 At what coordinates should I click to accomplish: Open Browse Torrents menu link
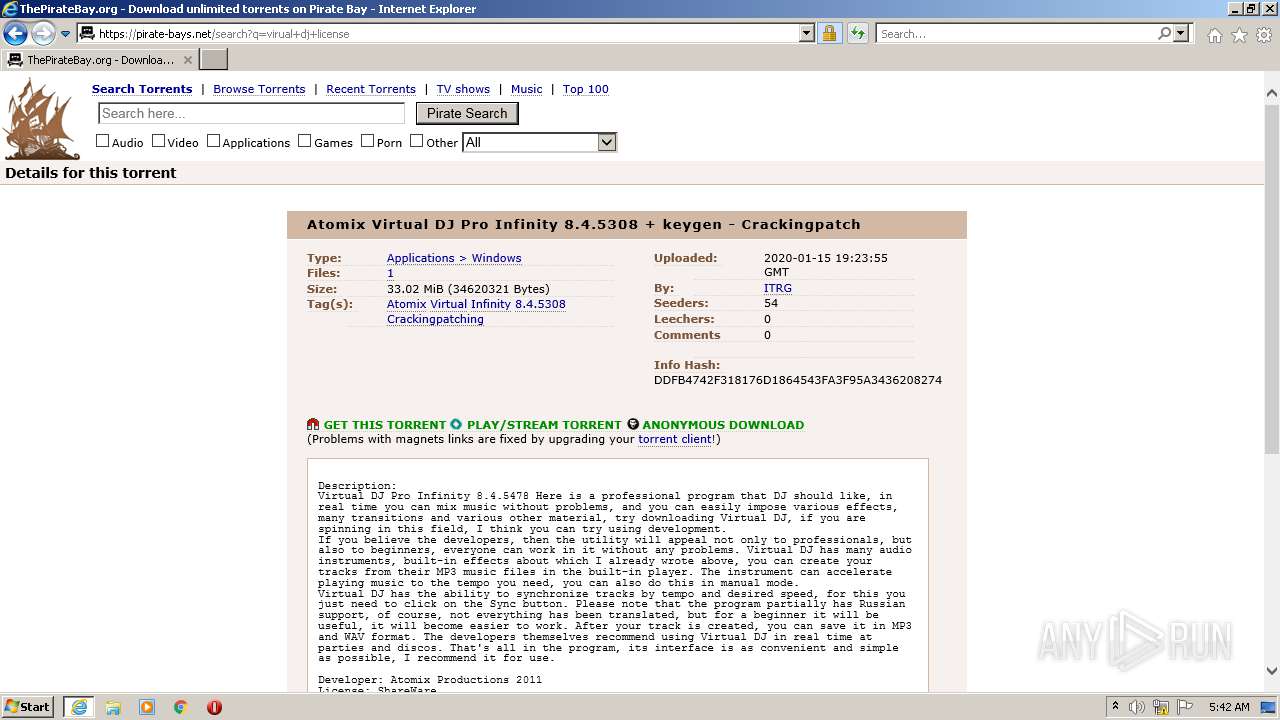[x=259, y=89]
